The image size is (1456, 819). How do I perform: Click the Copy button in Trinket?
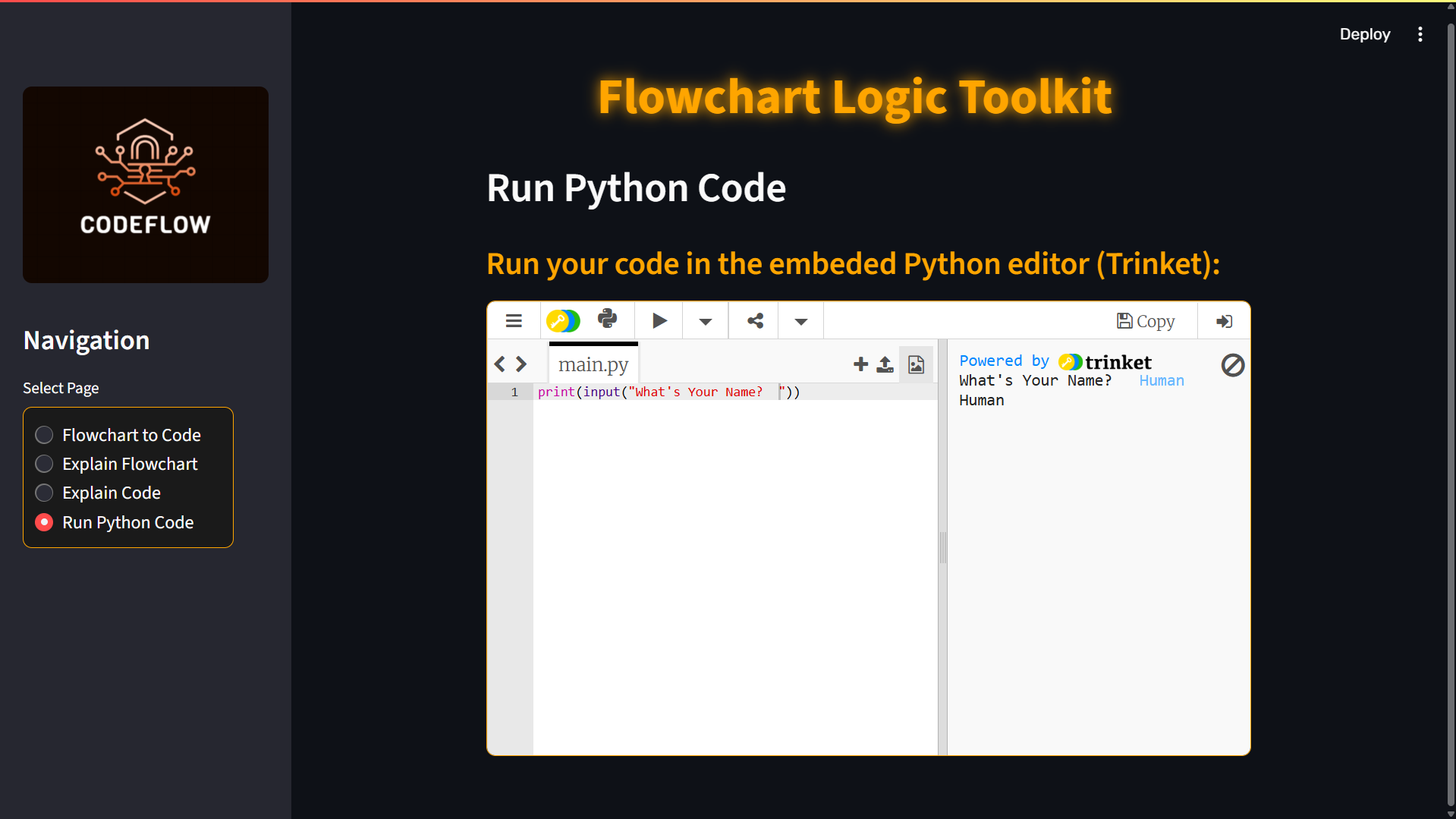1146,321
